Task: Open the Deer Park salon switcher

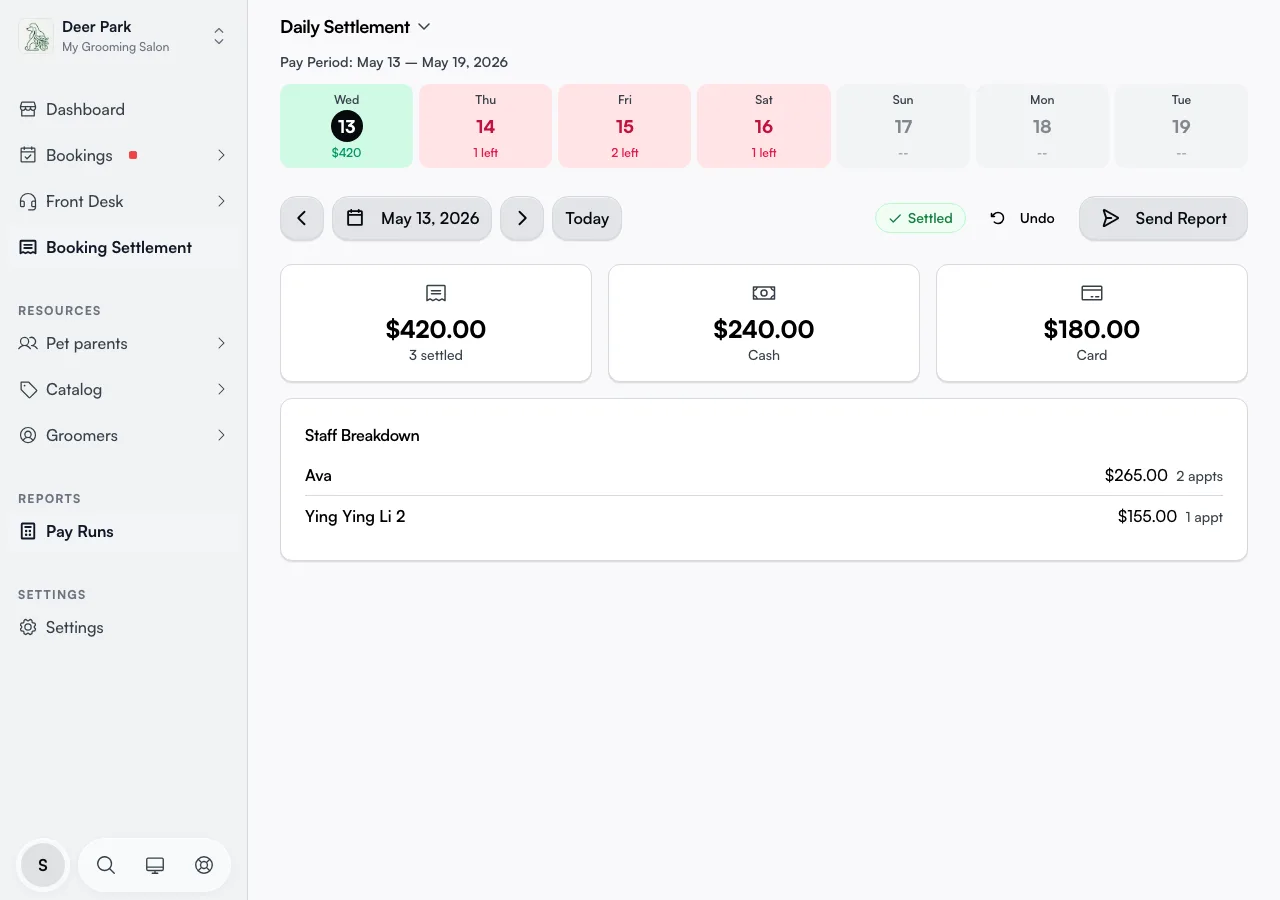Action: point(124,37)
